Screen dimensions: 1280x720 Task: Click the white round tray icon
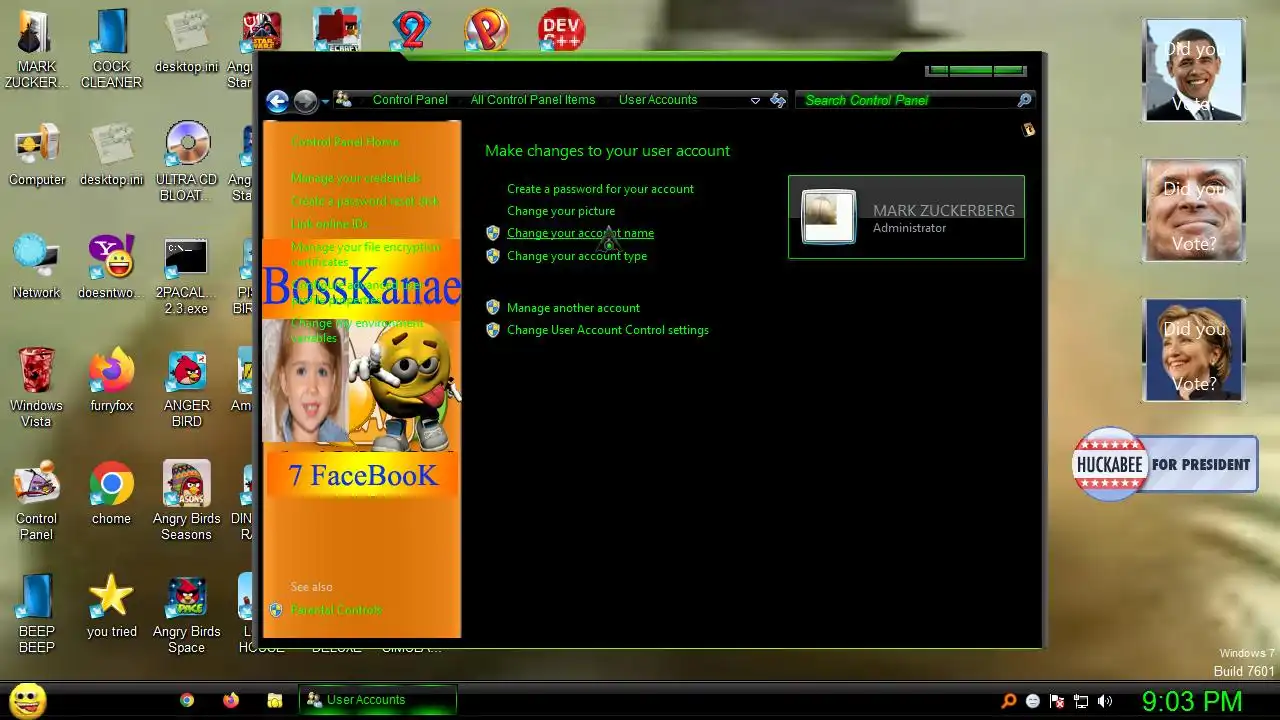point(1033,701)
